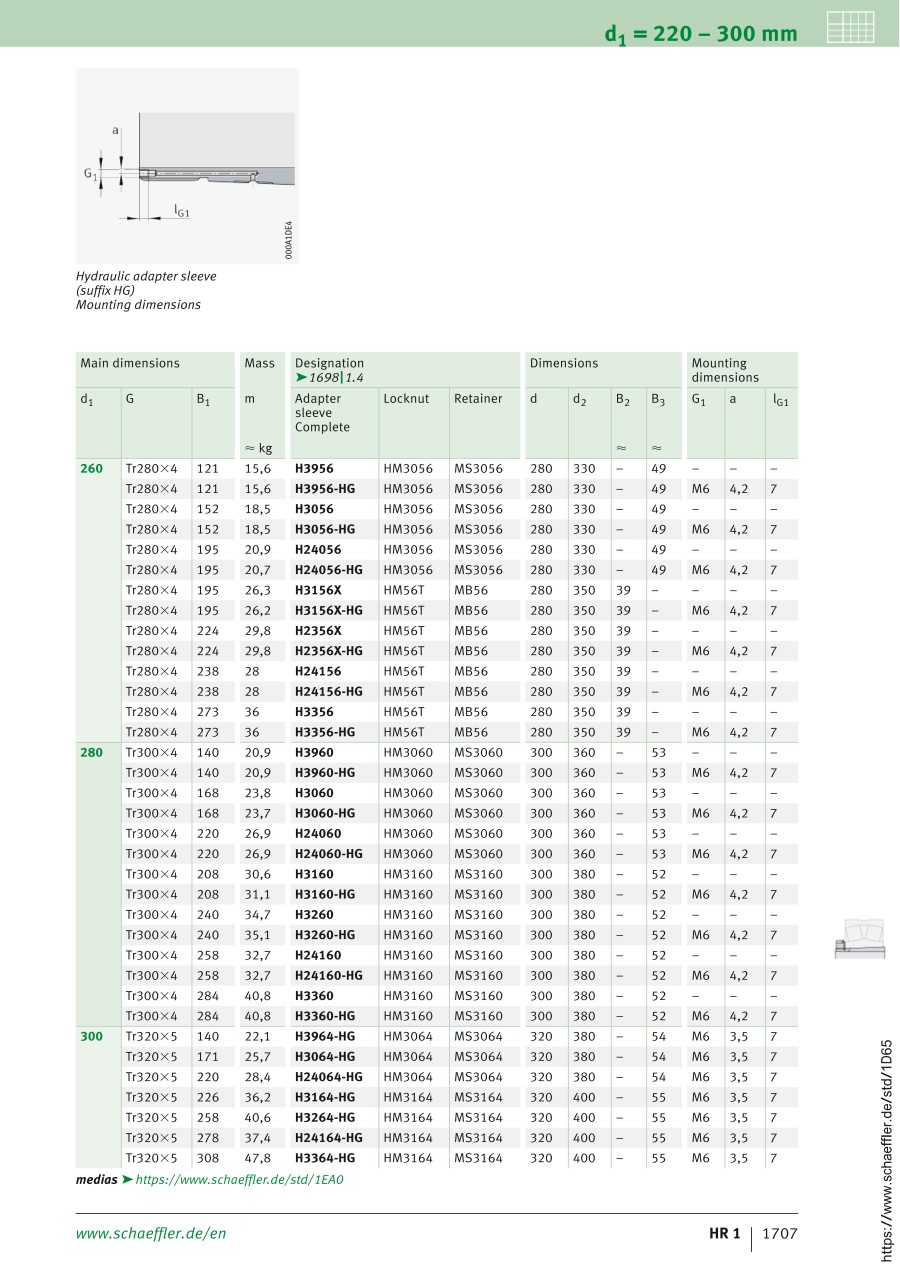Select designation H3160-HG
Screen dimensions: 900x1272
click(325, 894)
